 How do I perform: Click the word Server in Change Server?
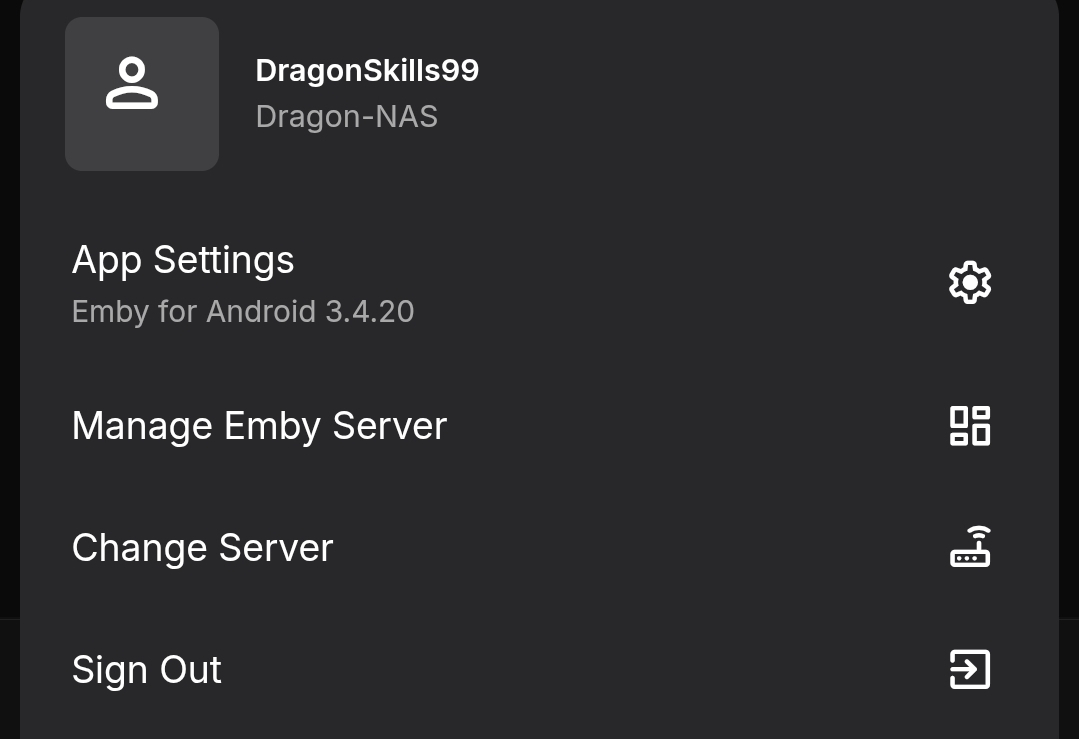pos(276,548)
